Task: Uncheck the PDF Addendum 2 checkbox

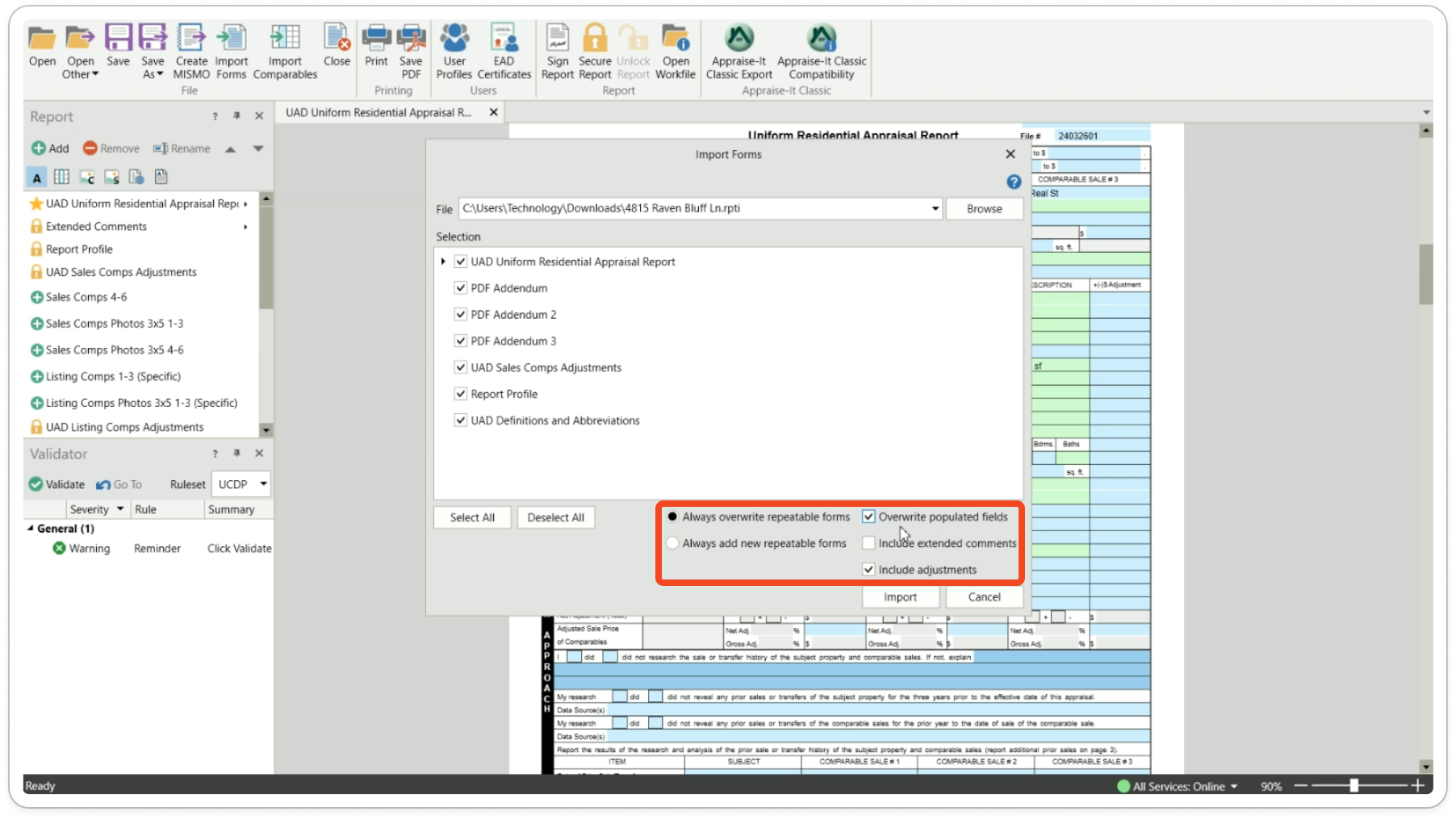Action: tap(461, 315)
